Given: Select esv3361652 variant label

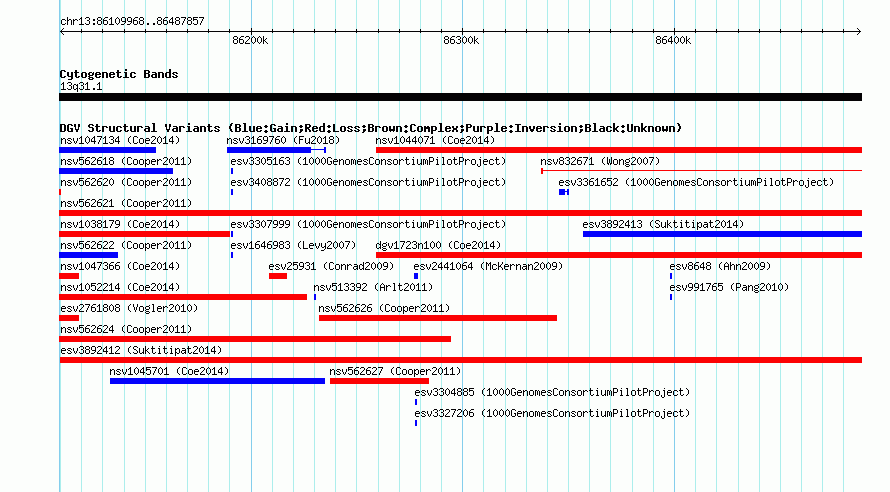Looking at the screenshot, I should [696, 182].
